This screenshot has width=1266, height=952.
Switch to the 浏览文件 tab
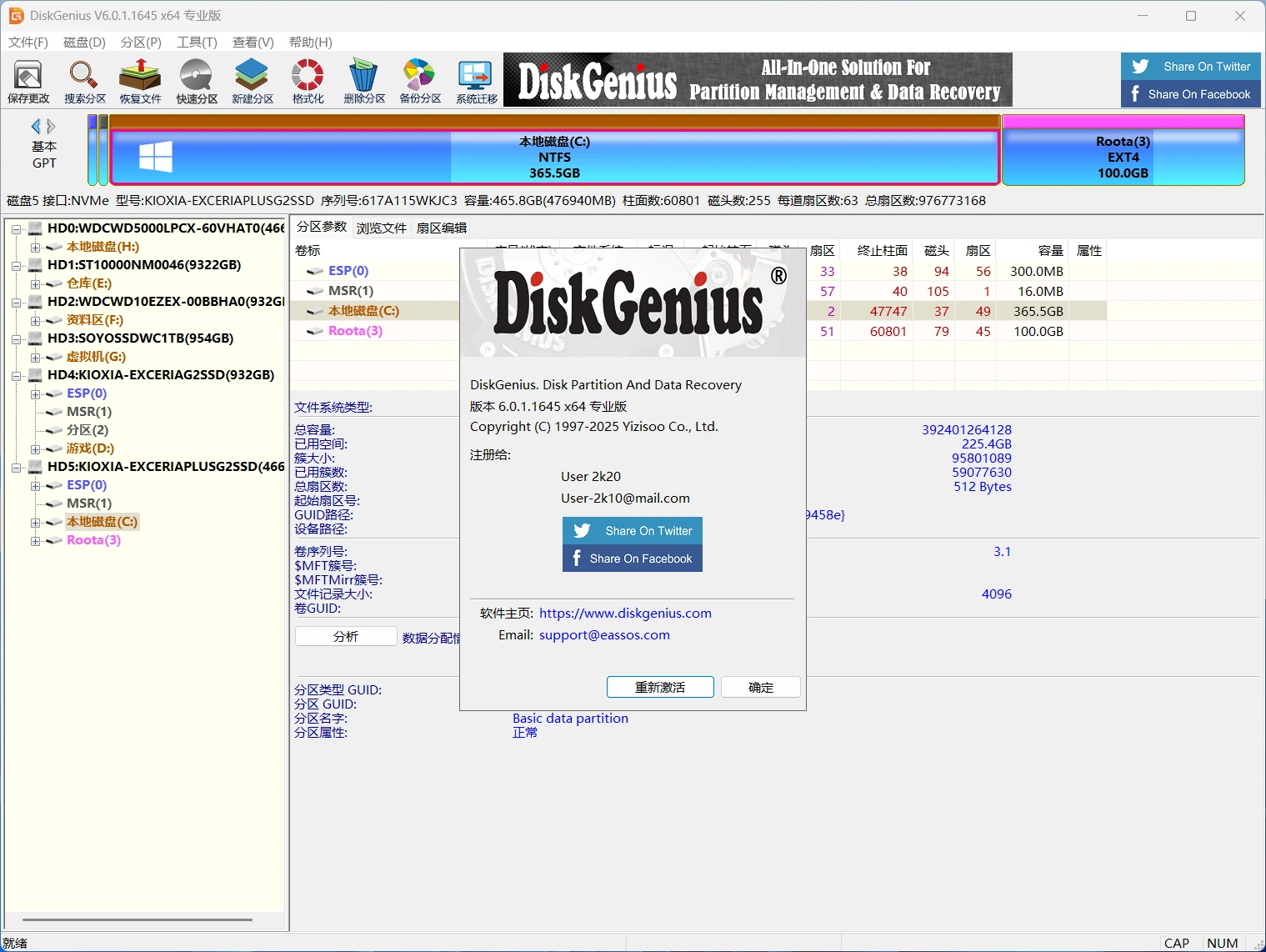(x=382, y=228)
